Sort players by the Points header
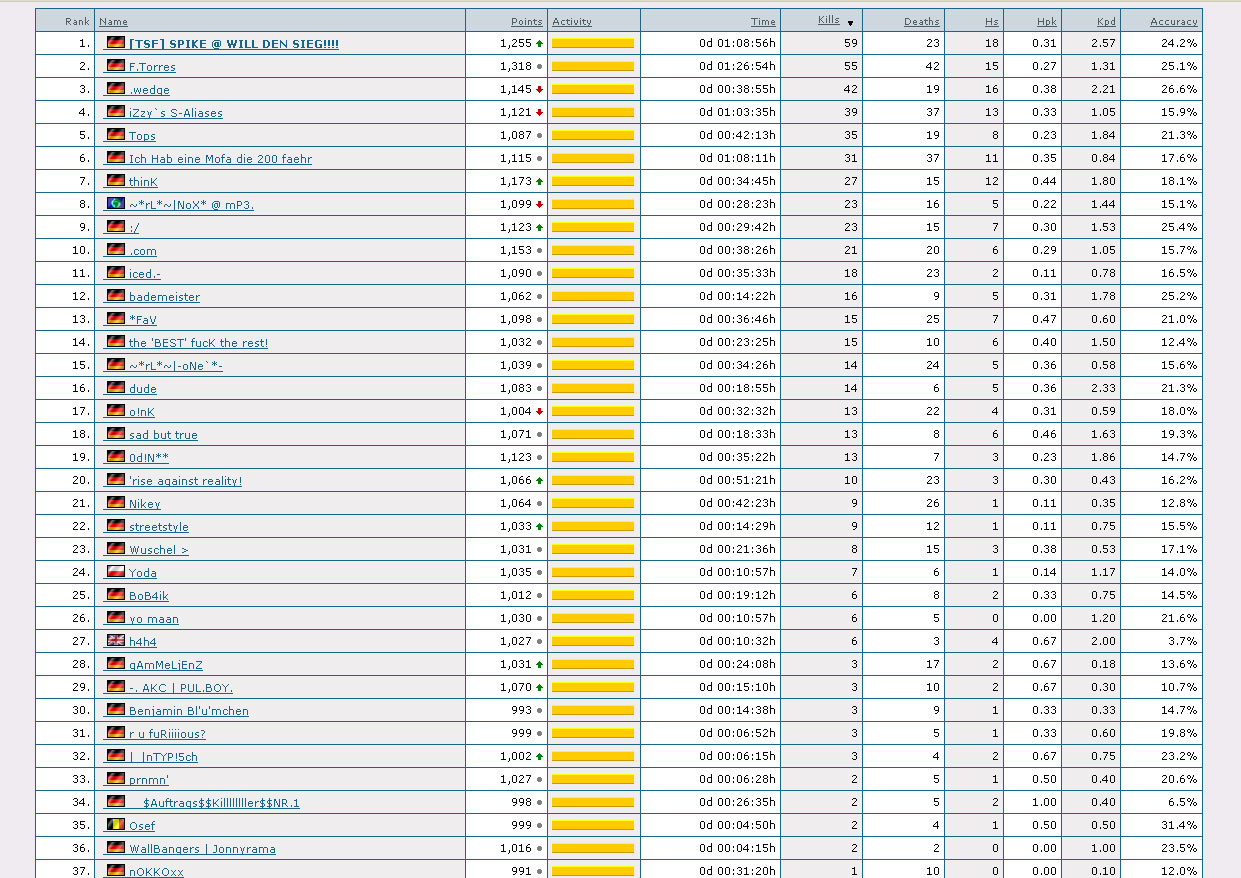Screen dimensions: 1241x878 pos(526,21)
